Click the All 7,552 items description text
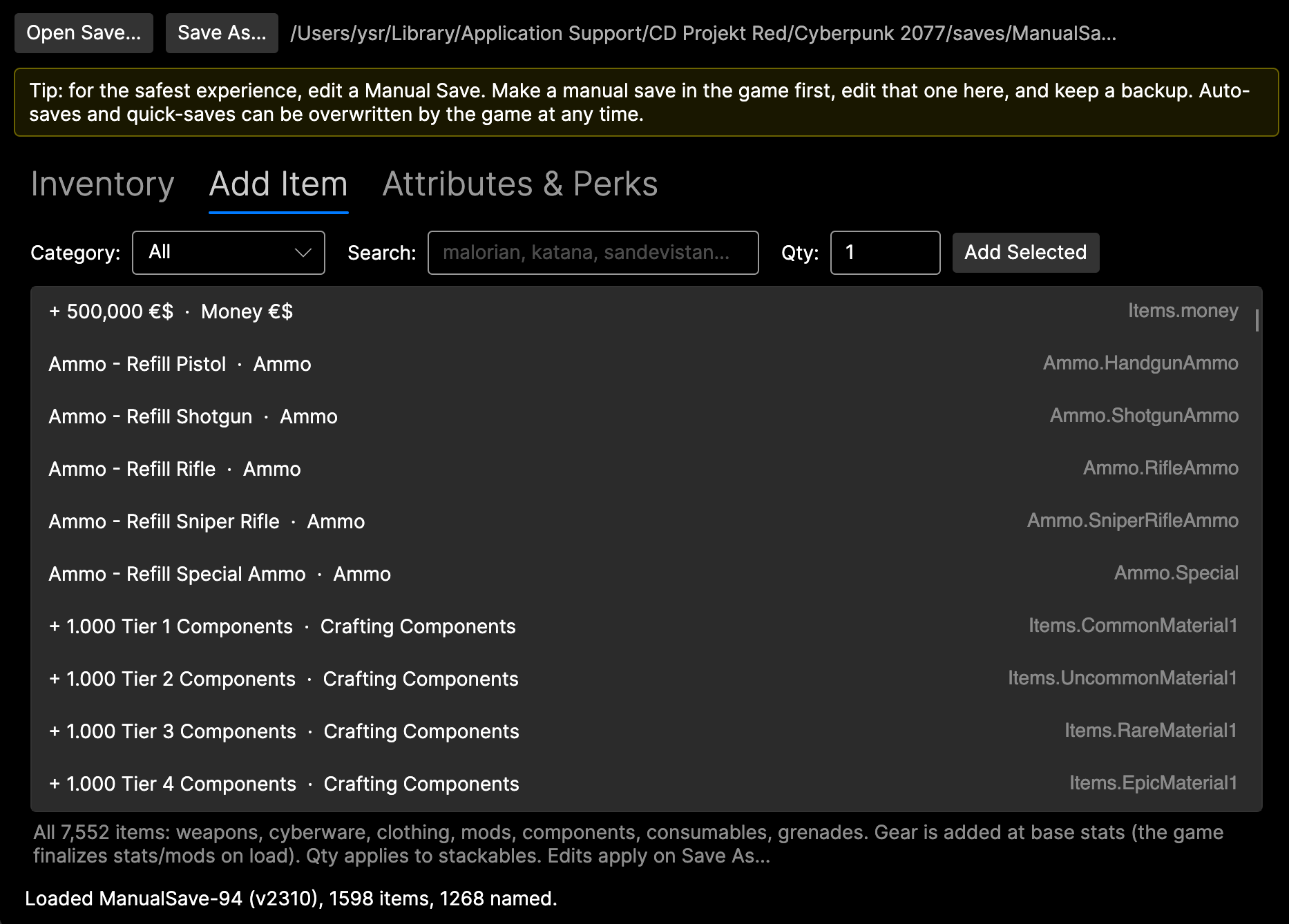This screenshot has width=1289, height=924. coord(629,844)
